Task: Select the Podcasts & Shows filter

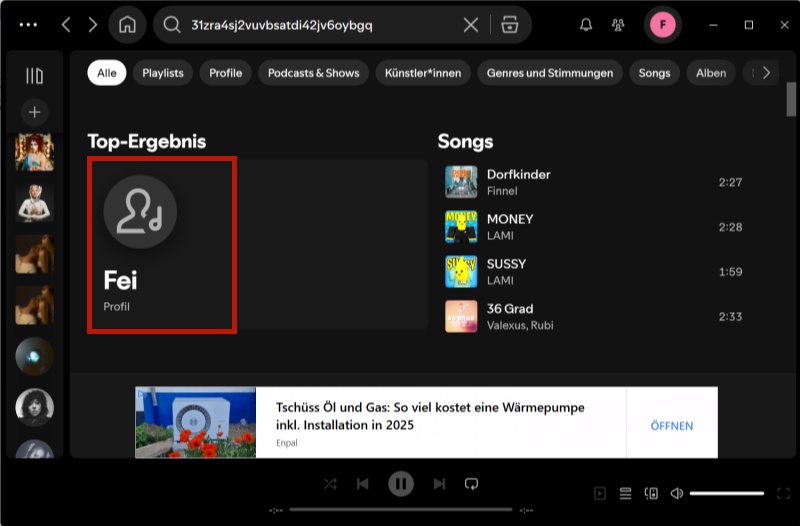Action: [314, 73]
